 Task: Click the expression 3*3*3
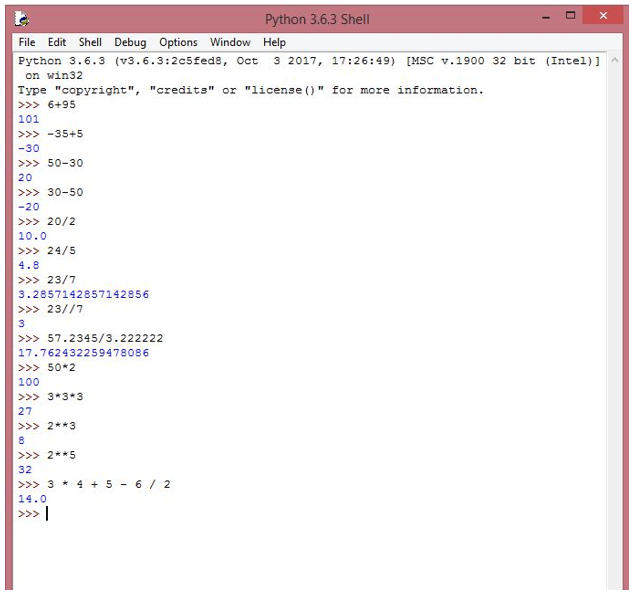65,397
